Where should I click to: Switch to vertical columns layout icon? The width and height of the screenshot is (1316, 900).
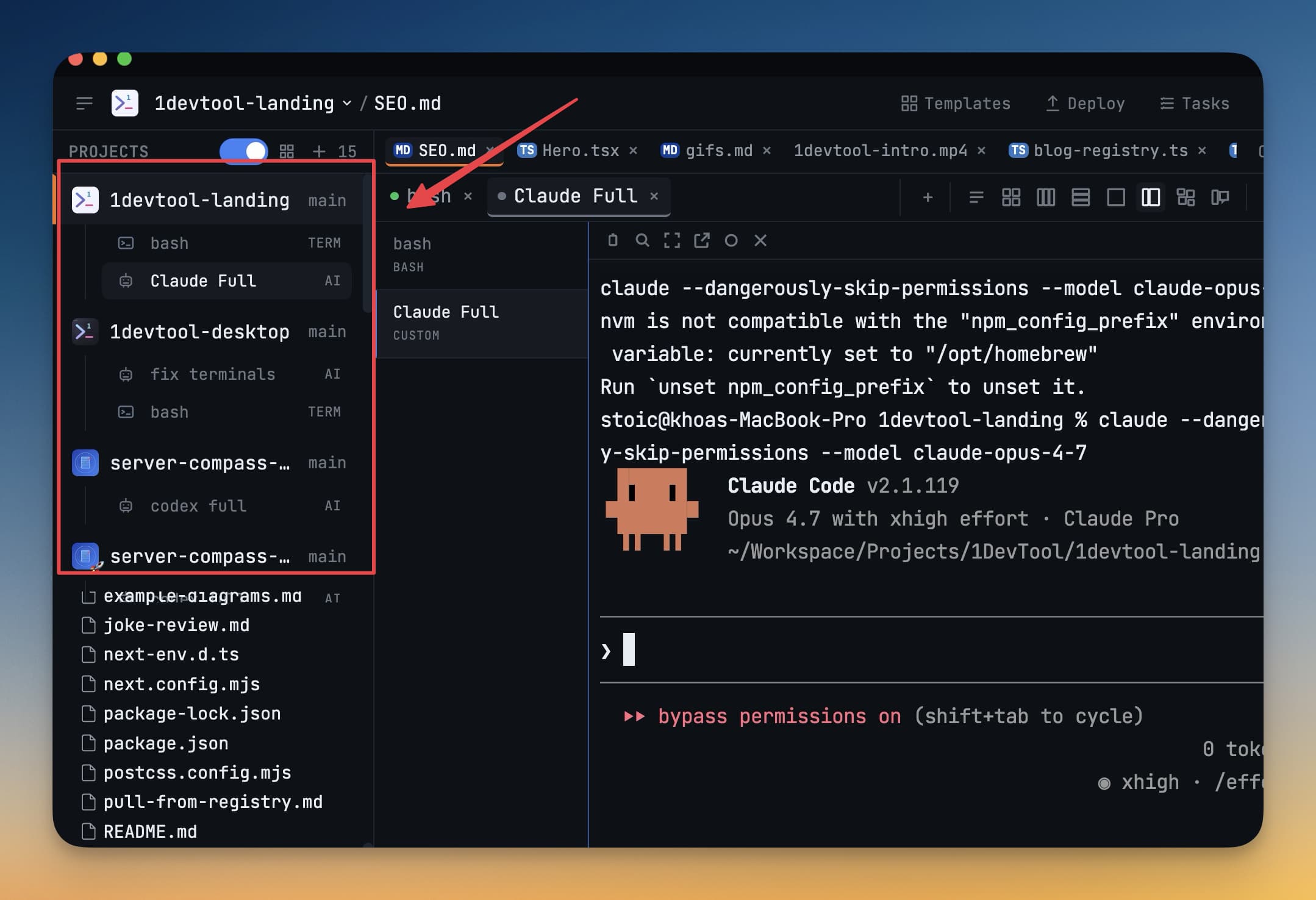coord(1046,198)
